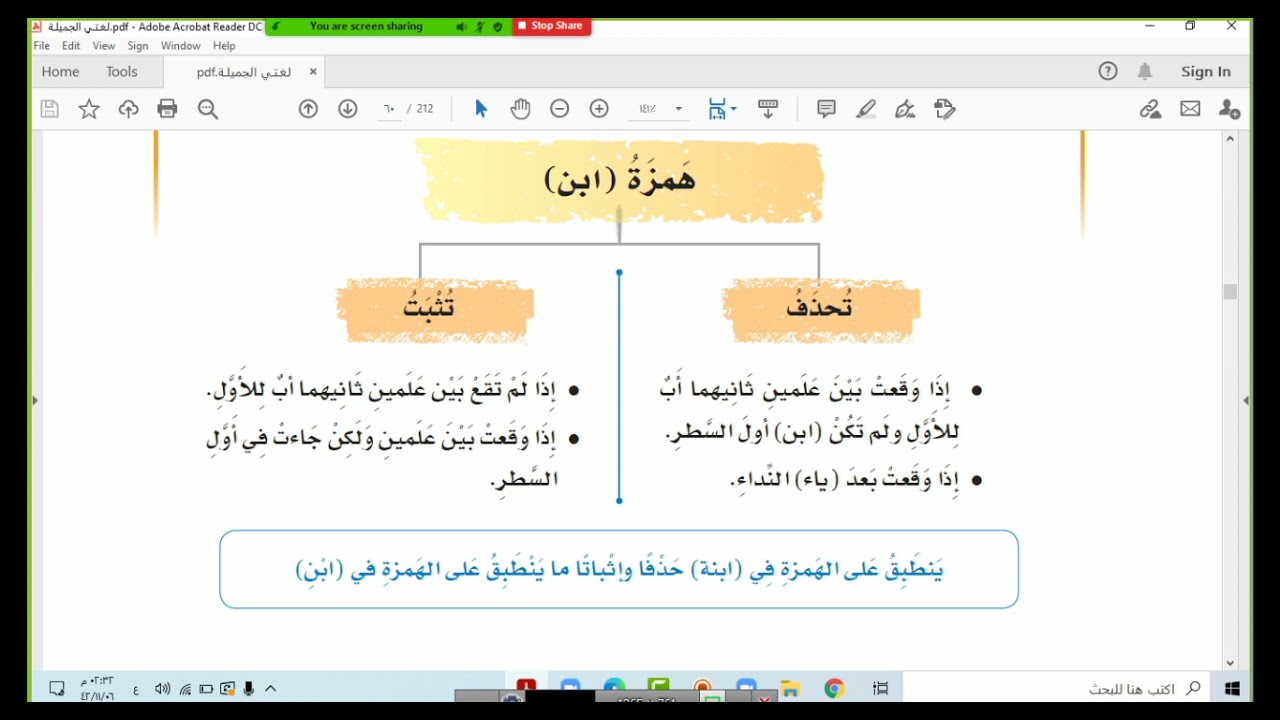Viewport: 1280px width, 720px height.
Task: Click the تُحذف heading in the page
Action: click(820, 306)
